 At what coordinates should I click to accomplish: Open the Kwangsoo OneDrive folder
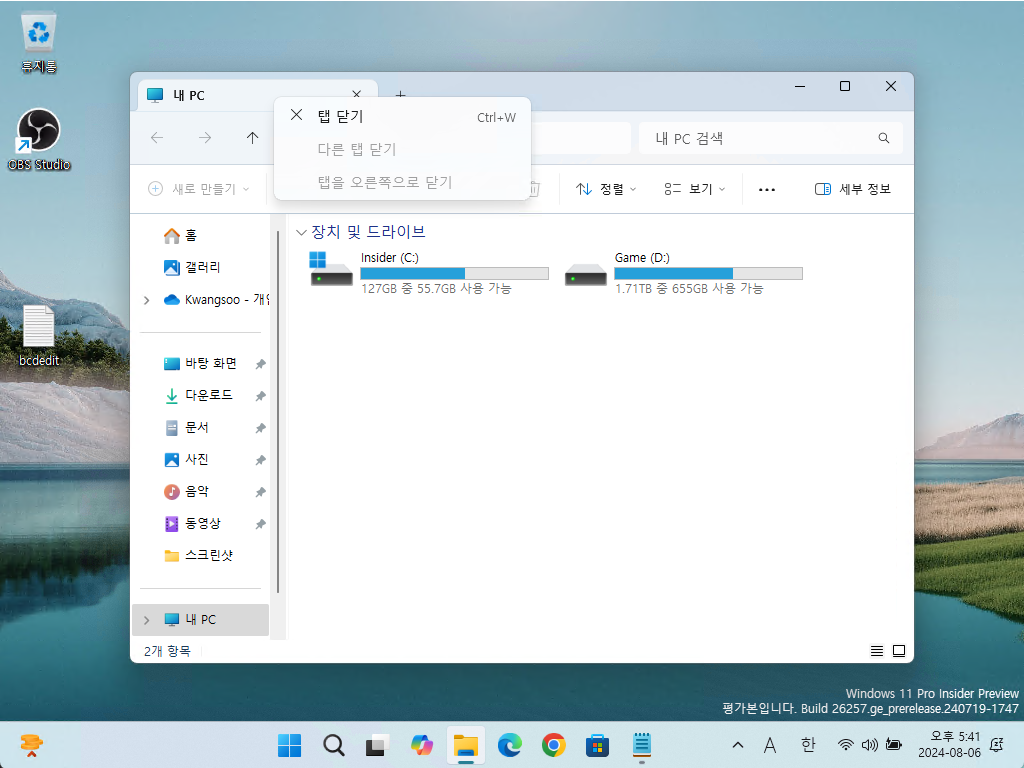(216, 300)
